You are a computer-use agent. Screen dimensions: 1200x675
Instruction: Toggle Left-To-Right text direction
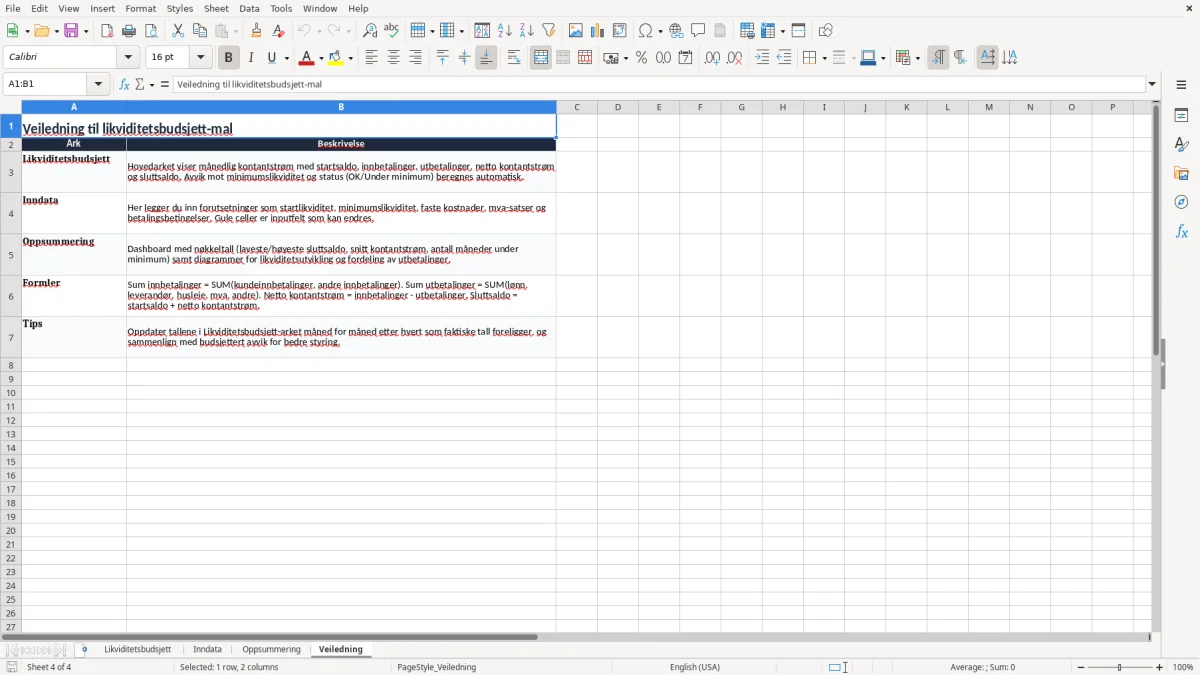tap(938, 58)
